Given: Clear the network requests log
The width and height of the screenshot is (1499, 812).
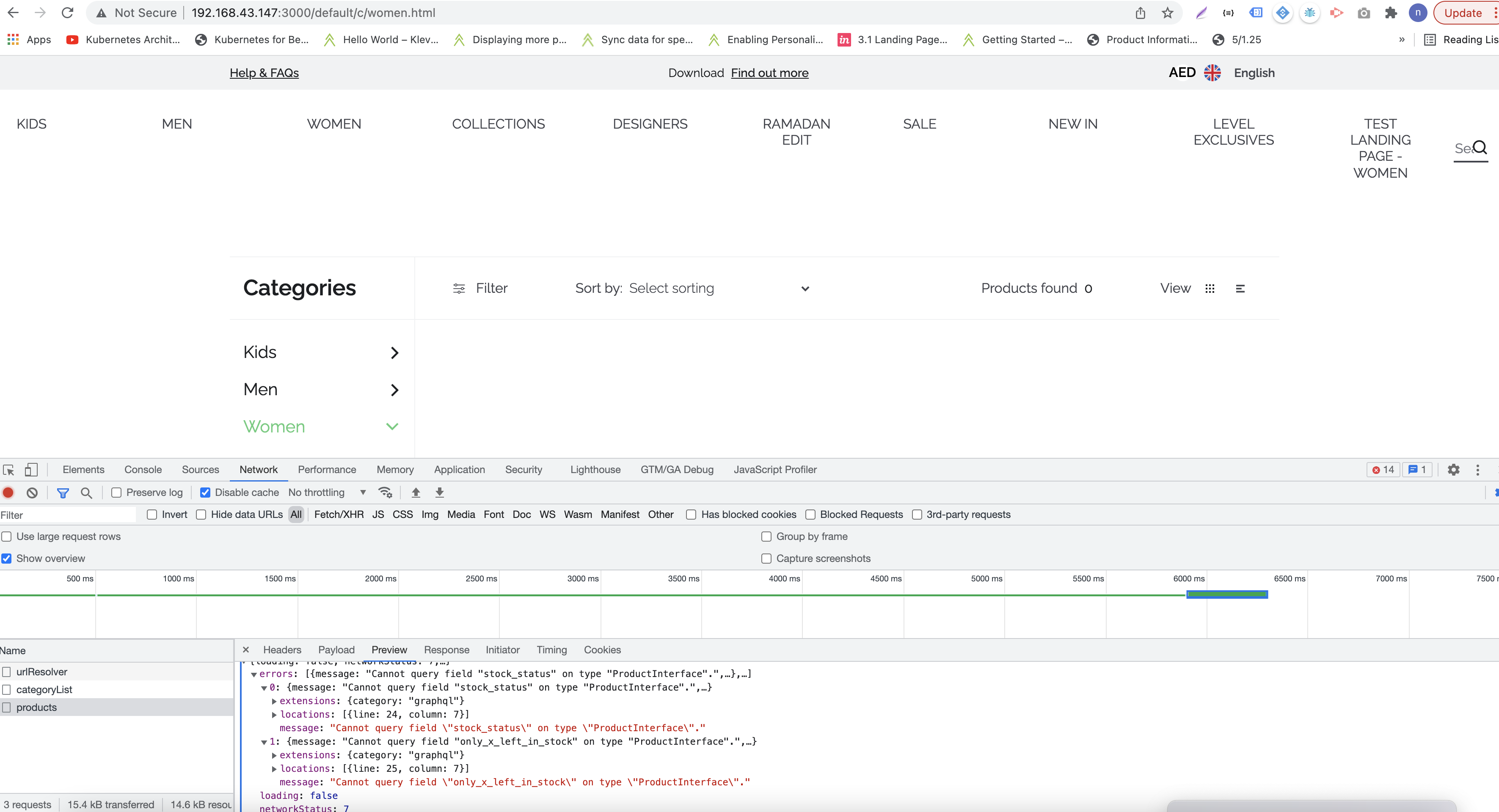Looking at the screenshot, I should pyautogui.click(x=31, y=492).
